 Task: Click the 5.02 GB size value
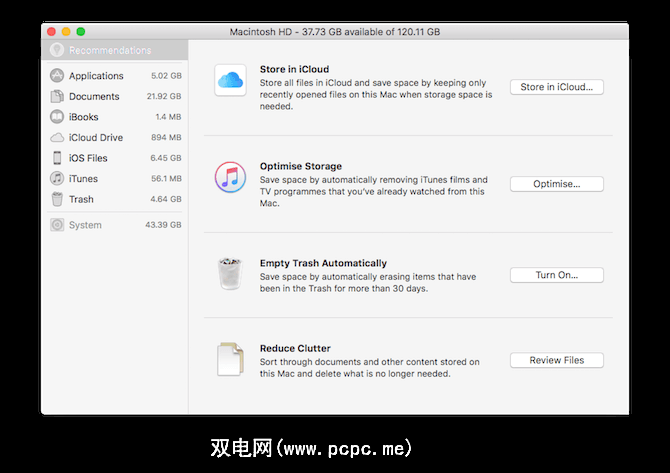click(166, 76)
